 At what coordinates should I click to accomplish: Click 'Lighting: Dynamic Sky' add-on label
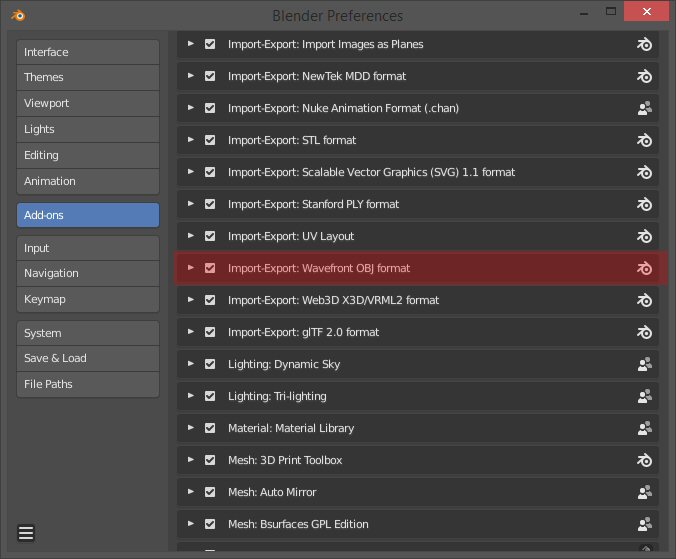[x=284, y=364]
